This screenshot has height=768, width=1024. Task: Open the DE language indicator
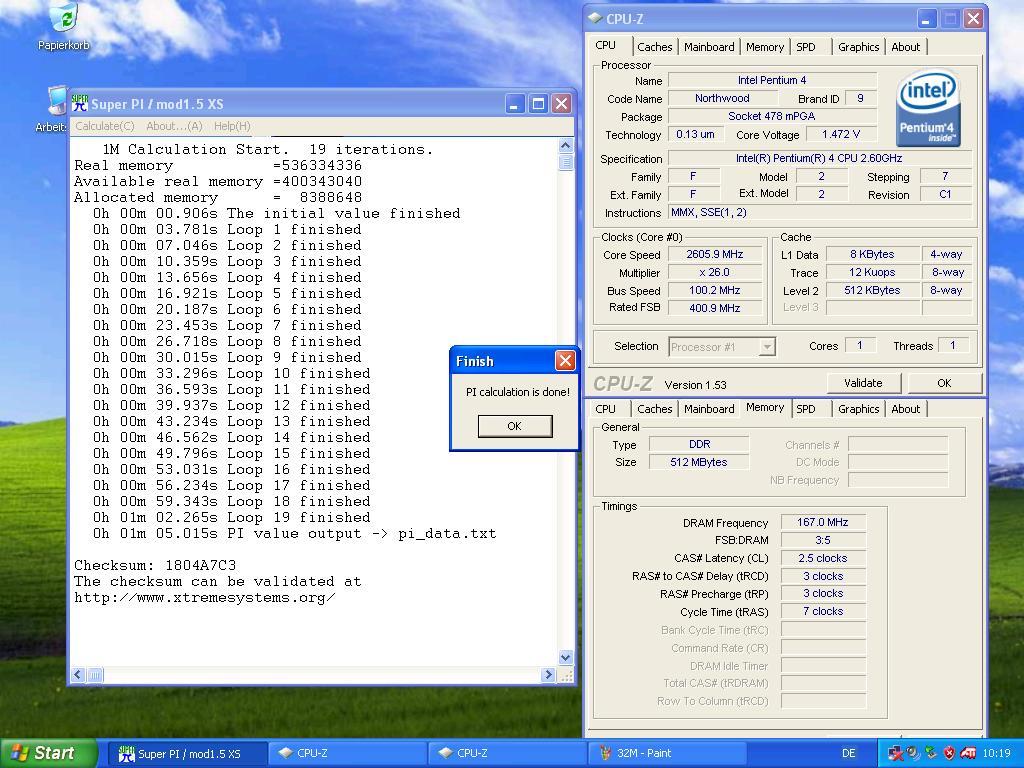(848, 753)
